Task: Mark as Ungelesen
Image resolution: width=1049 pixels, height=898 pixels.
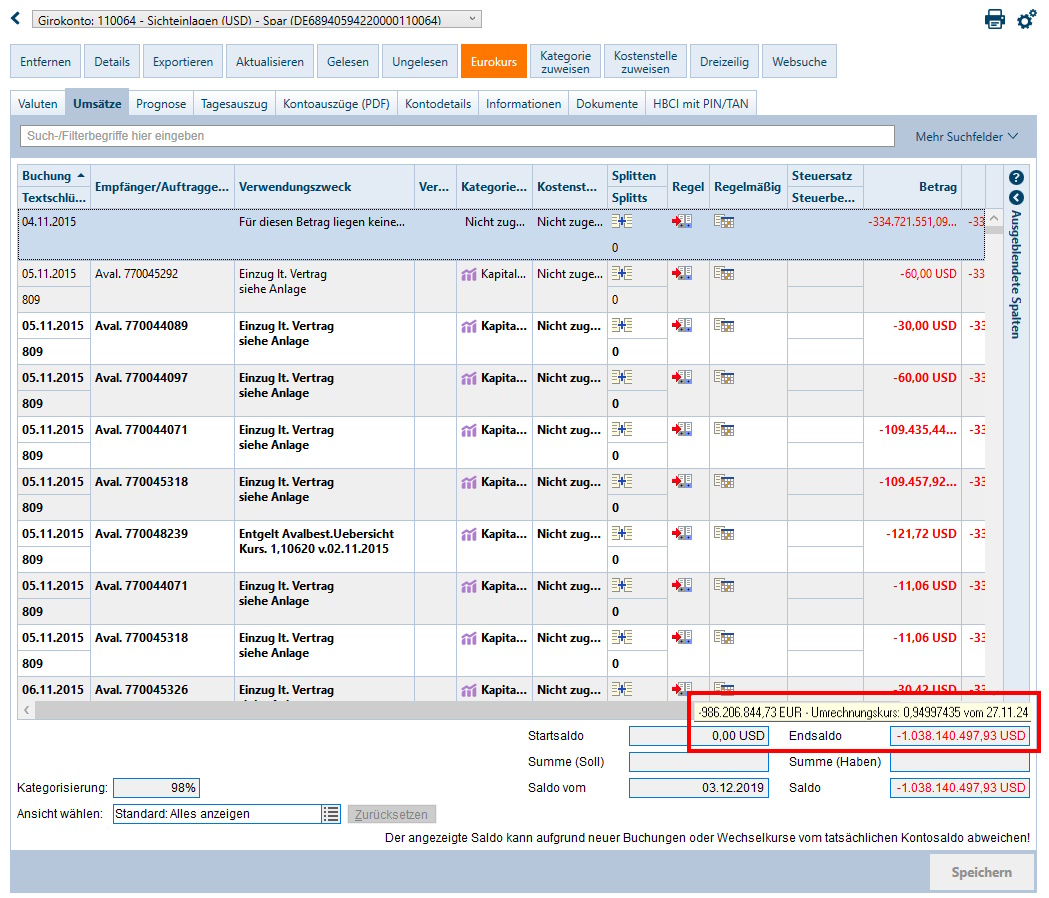Action: (419, 62)
